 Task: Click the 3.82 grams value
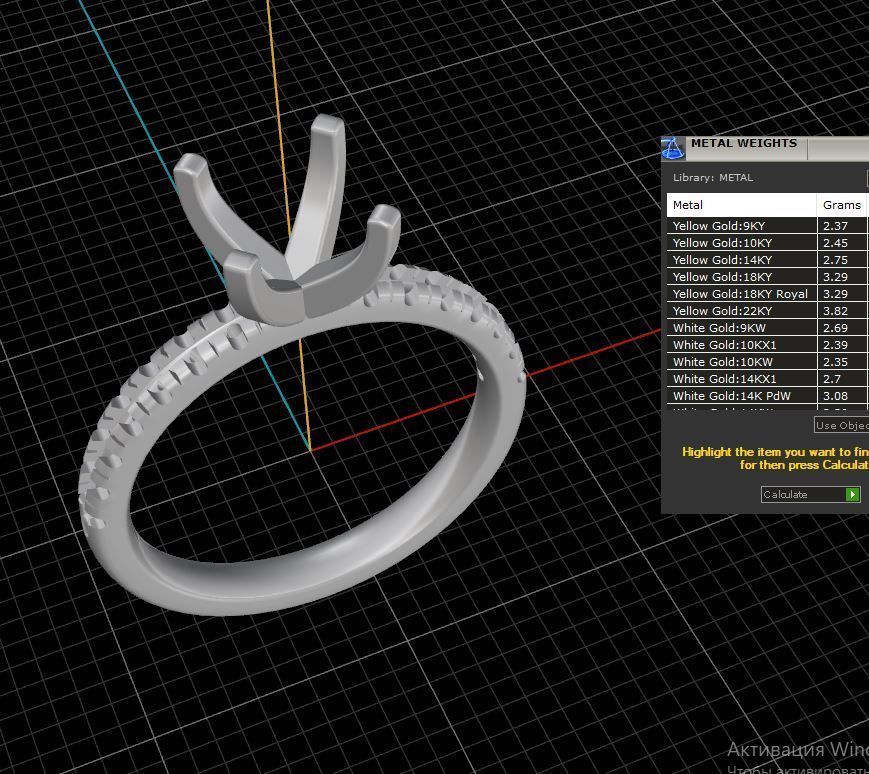[835, 311]
